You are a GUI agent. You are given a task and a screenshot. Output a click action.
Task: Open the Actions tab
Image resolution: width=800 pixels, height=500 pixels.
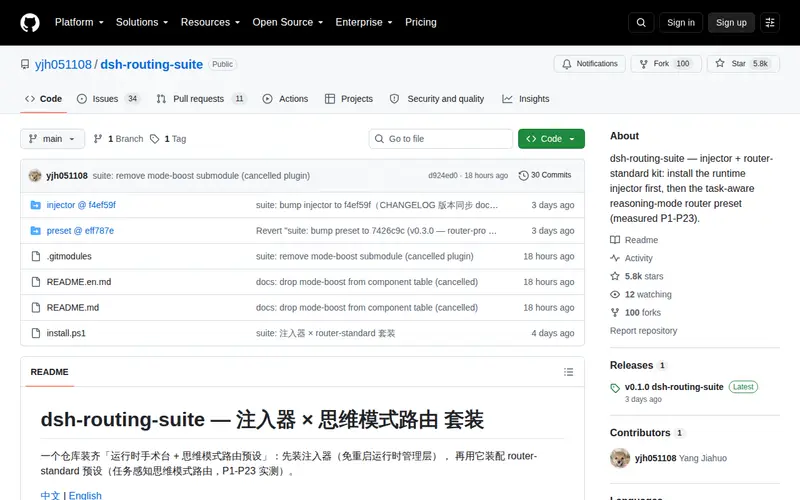point(285,99)
